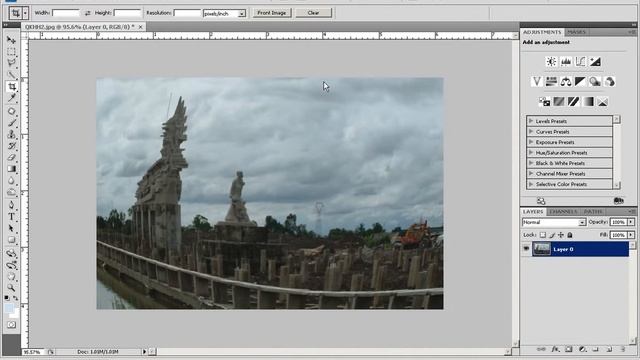Select the Magic Wand tool
Screen dimensions: 640x360
11,75
